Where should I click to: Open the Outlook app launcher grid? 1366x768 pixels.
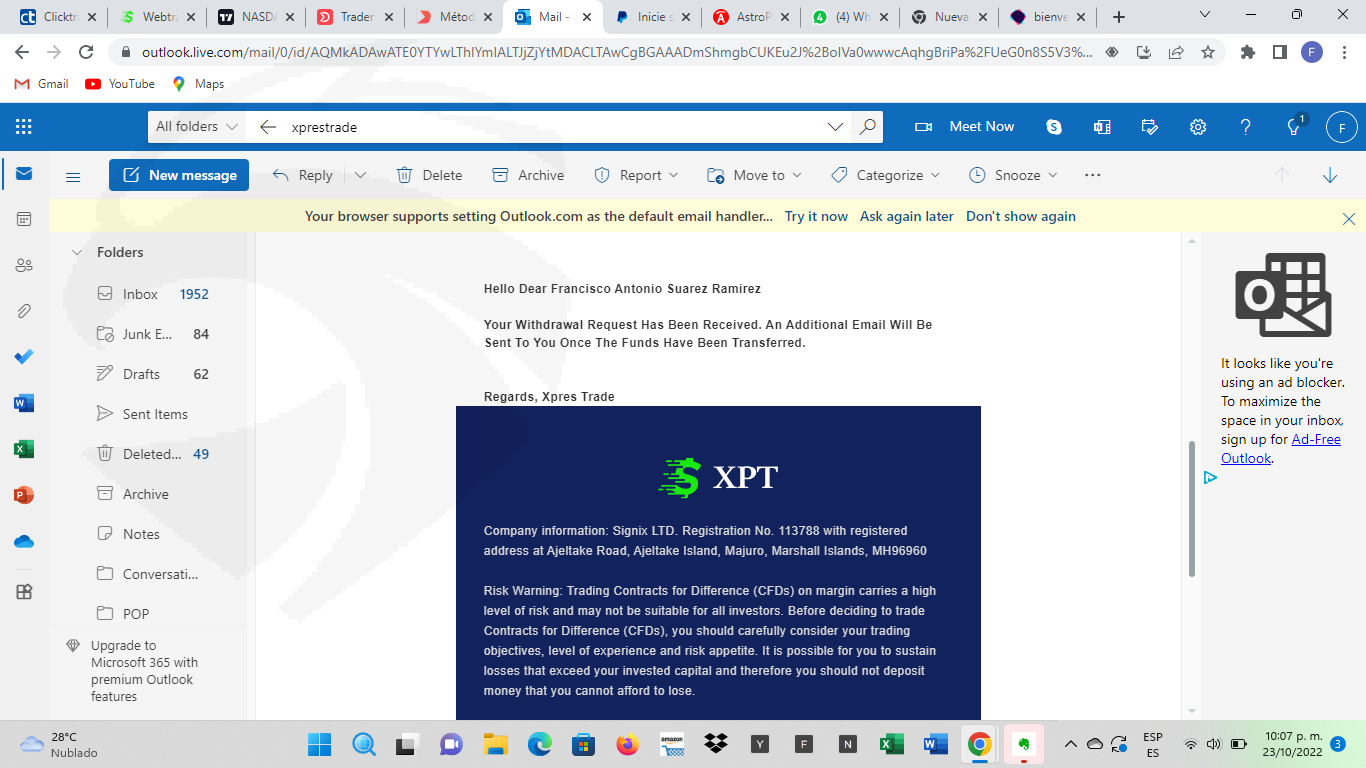pos(24,127)
